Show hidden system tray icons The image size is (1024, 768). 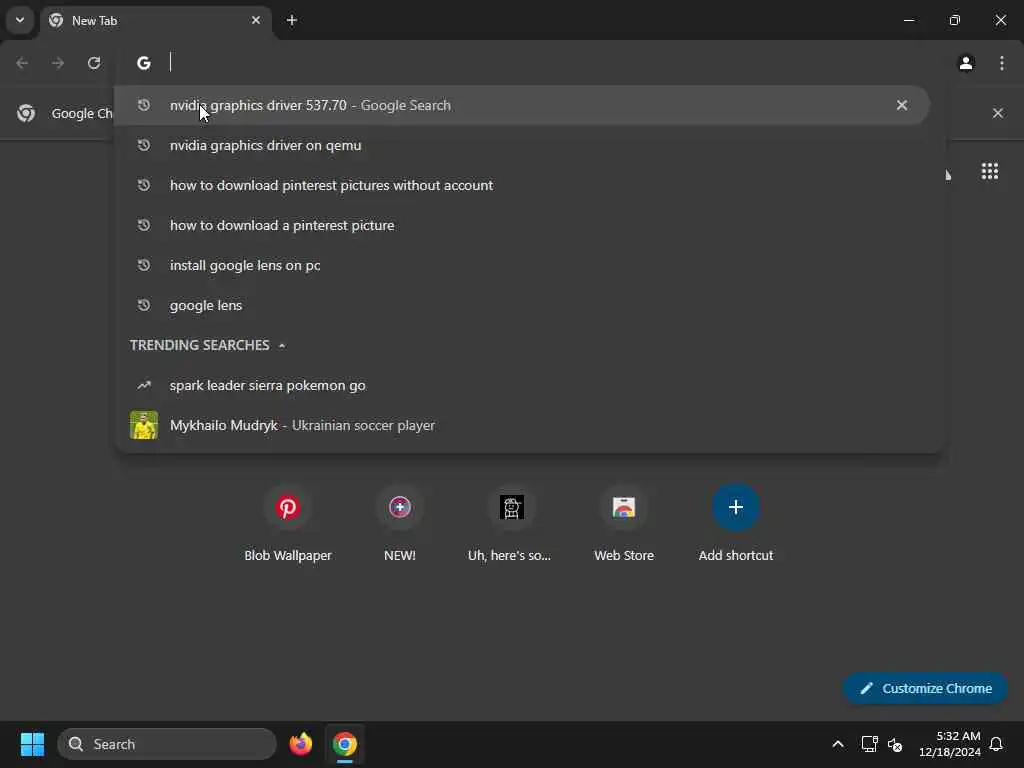pyautogui.click(x=838, y=744)
